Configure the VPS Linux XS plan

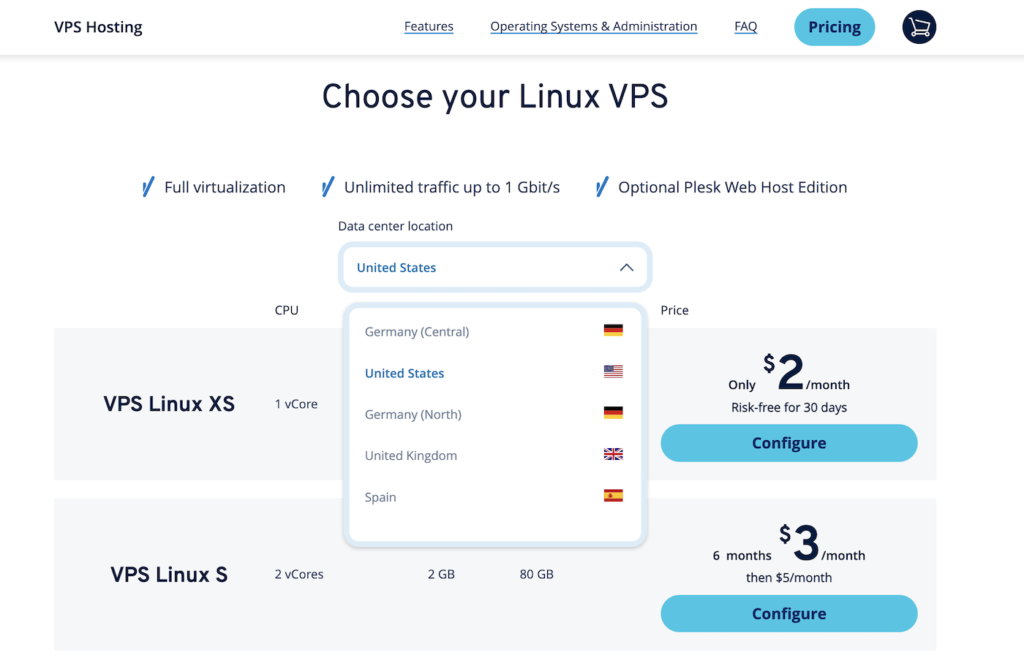(x=788, y=443)
